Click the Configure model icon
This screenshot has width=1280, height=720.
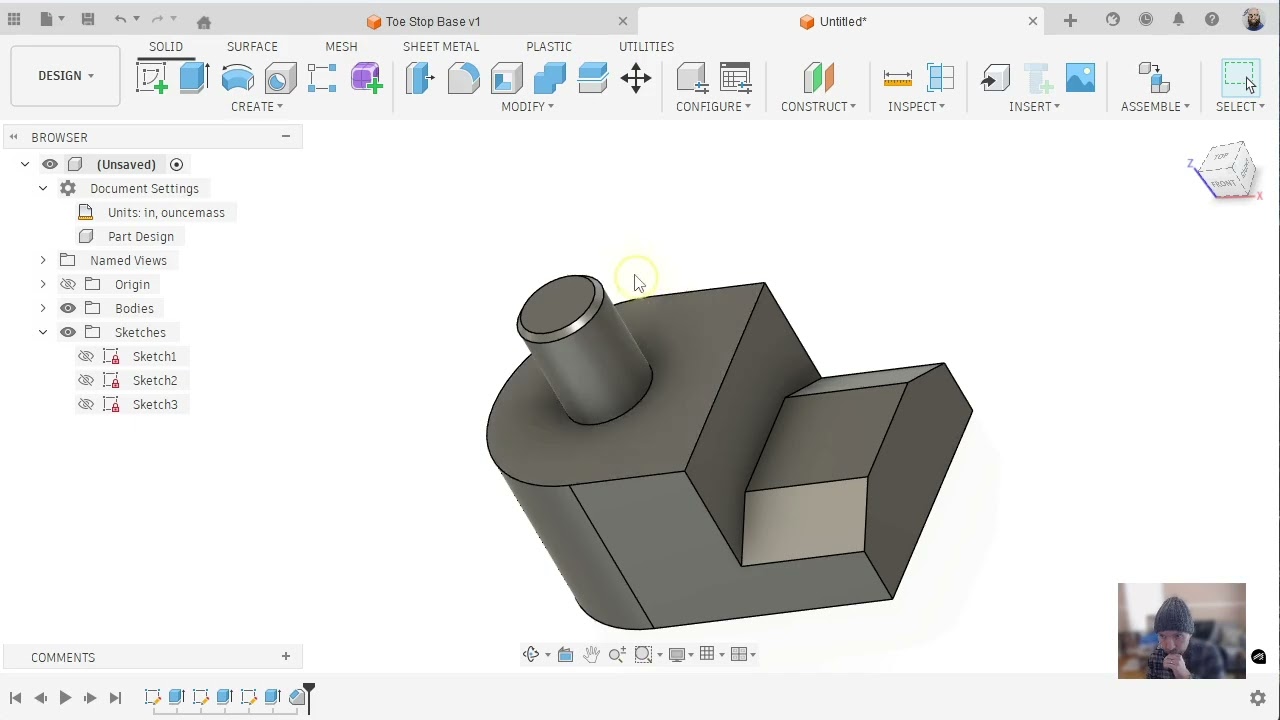692,78
